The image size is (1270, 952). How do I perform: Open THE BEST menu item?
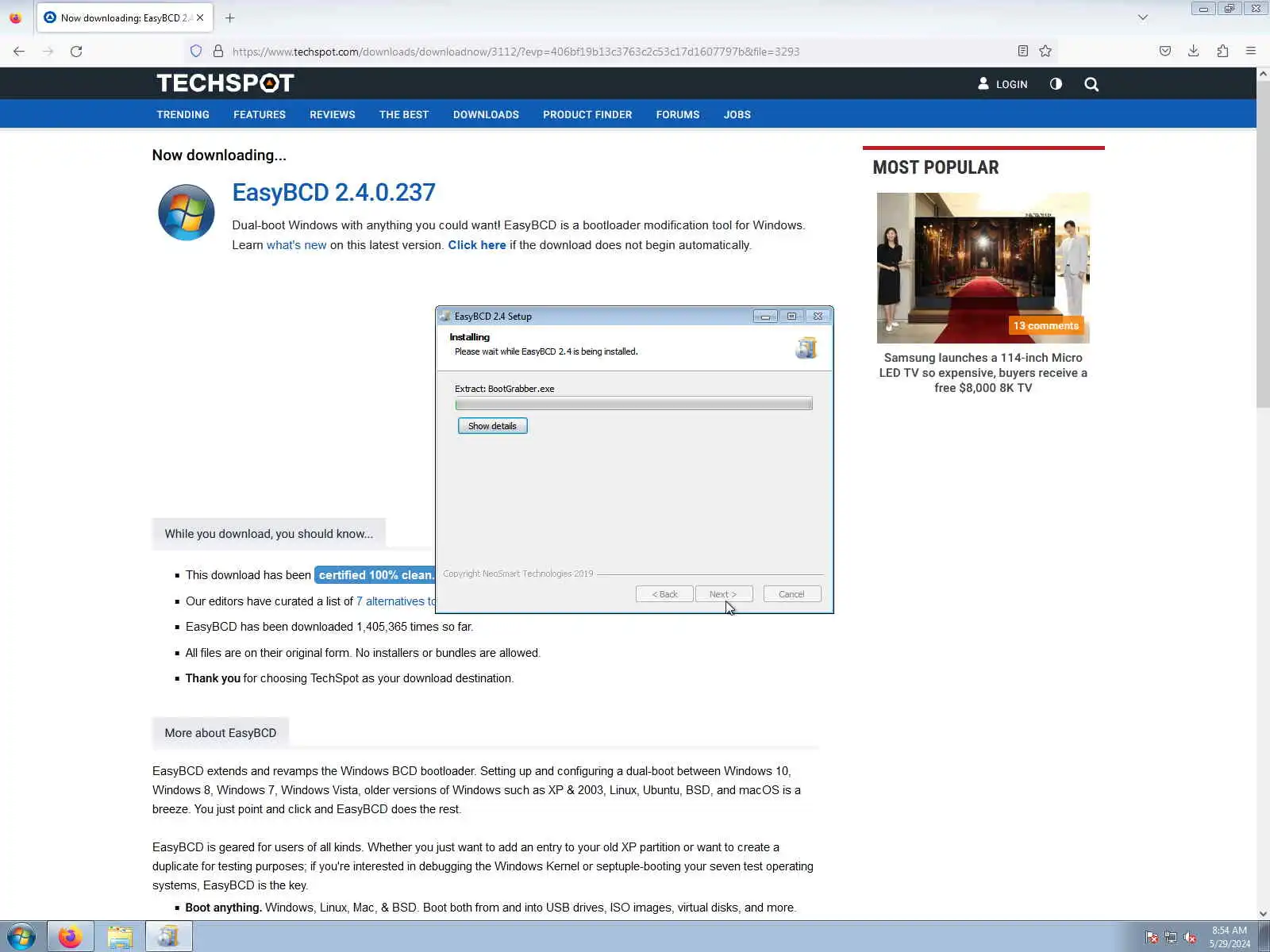pos(404,114)
